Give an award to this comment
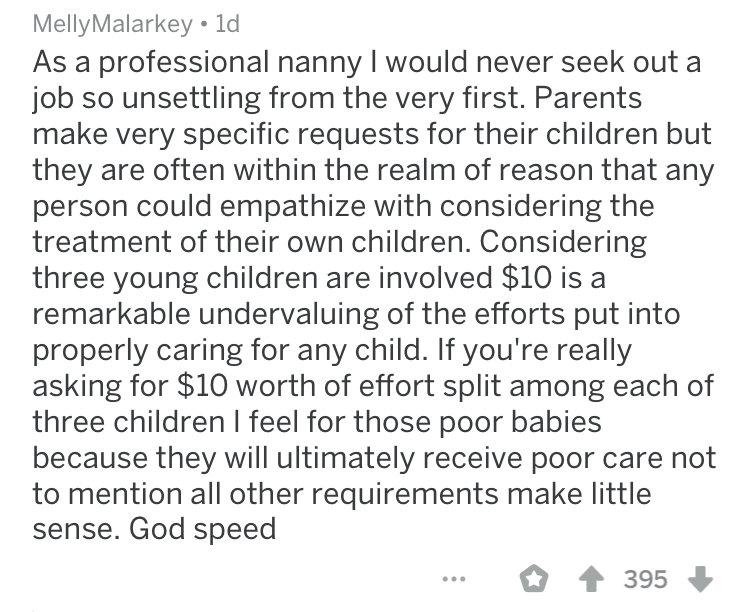 534,579
